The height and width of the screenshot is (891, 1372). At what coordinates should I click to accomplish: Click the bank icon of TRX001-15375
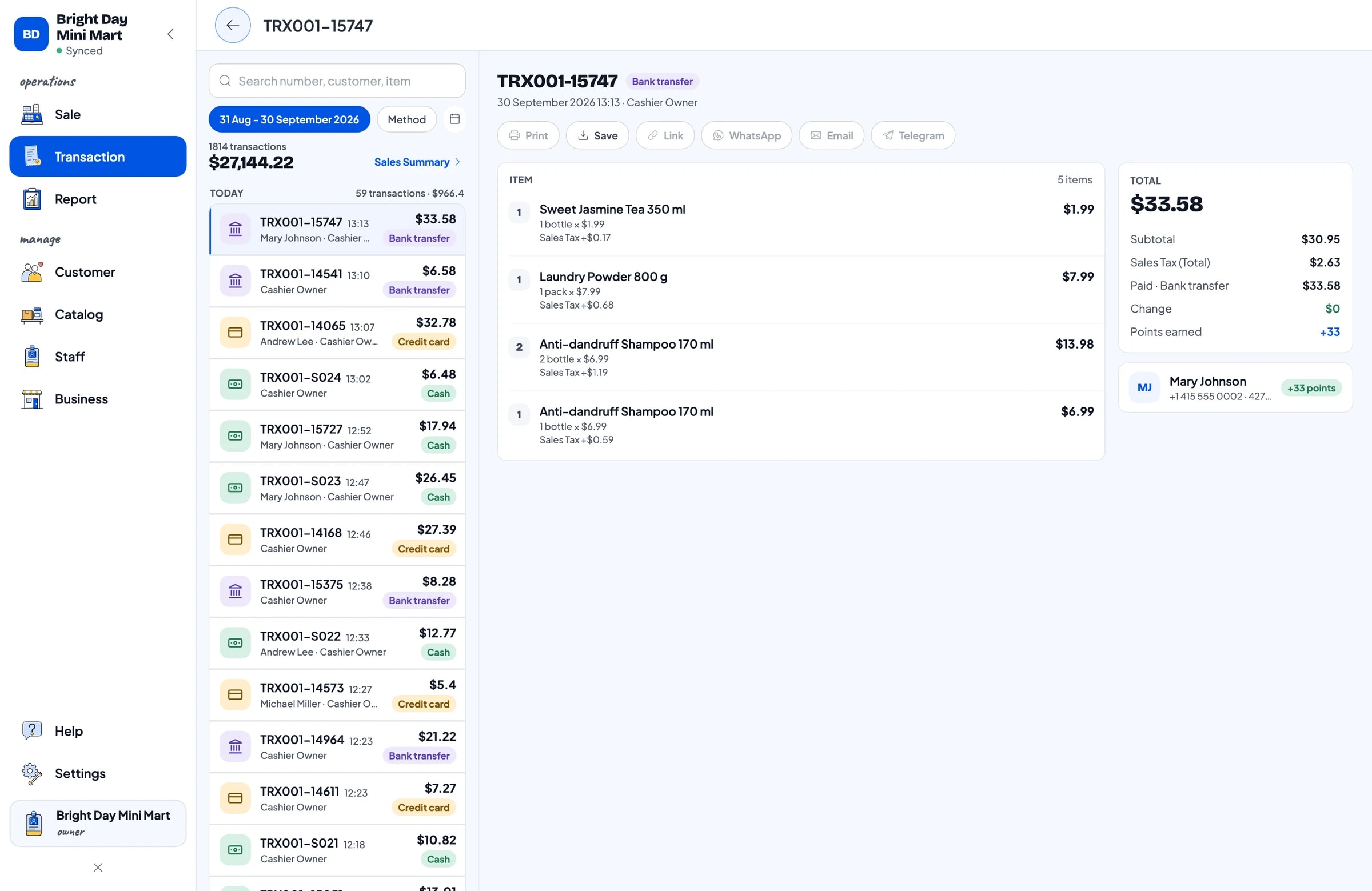coord(235,592)
